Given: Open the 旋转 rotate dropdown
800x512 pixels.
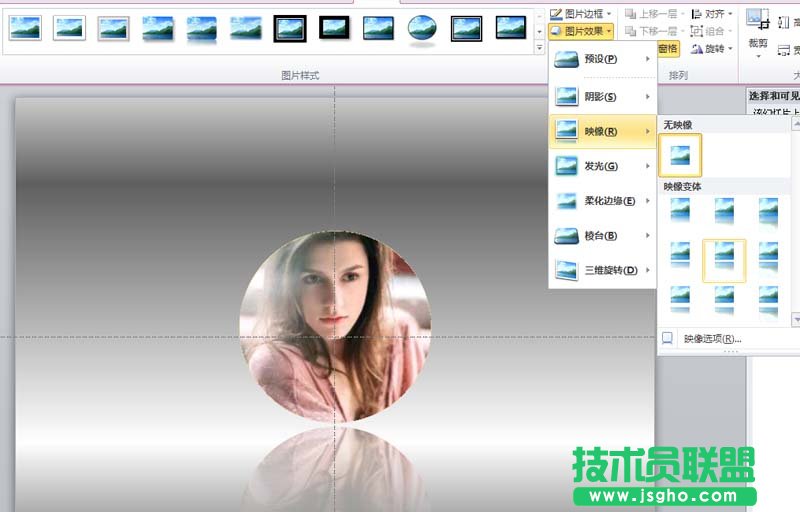Looking at the screenshot, I should click(711, 48).
